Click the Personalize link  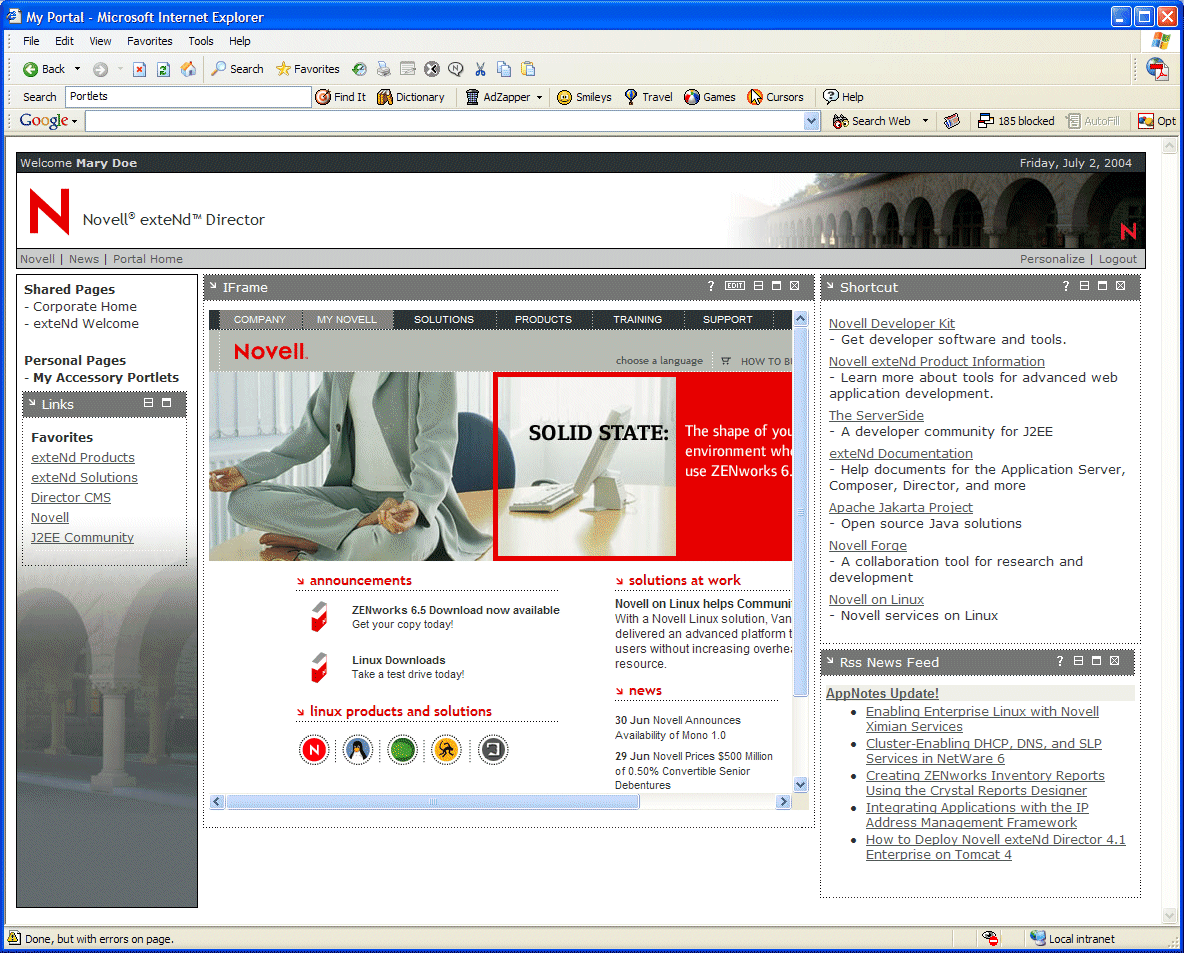pos(1052,259)
